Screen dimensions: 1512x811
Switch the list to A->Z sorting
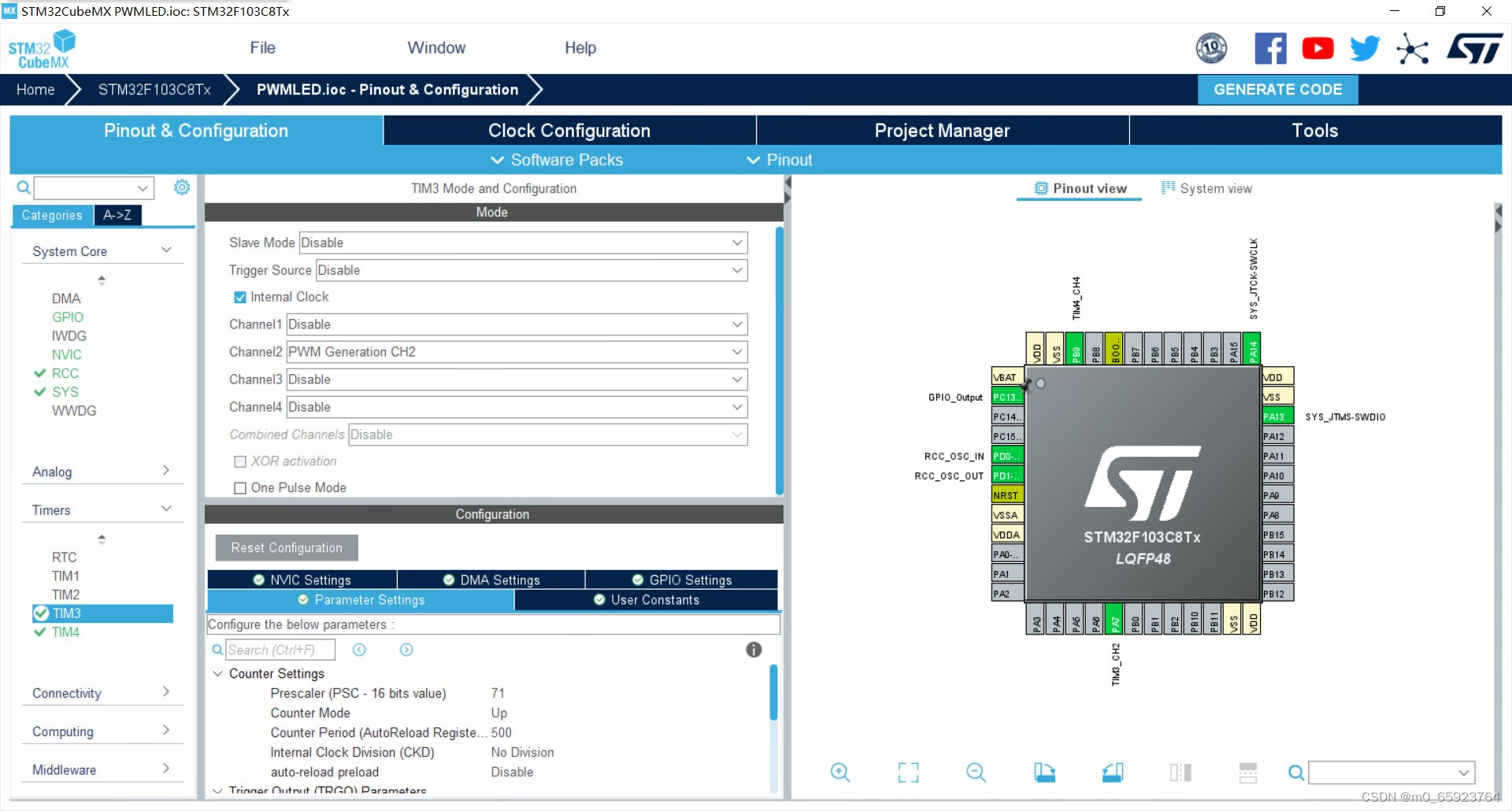click(x=117, y=215)
